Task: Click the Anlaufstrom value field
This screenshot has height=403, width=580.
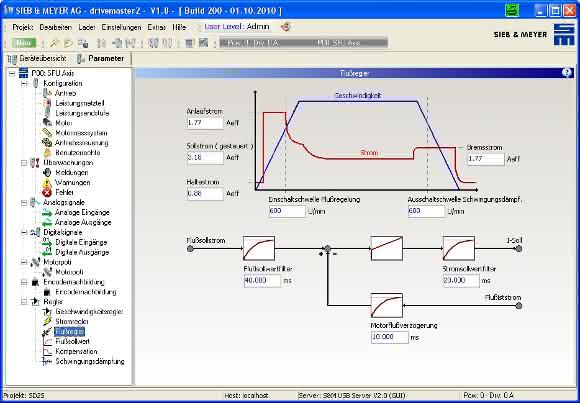Action: [205, 123]
